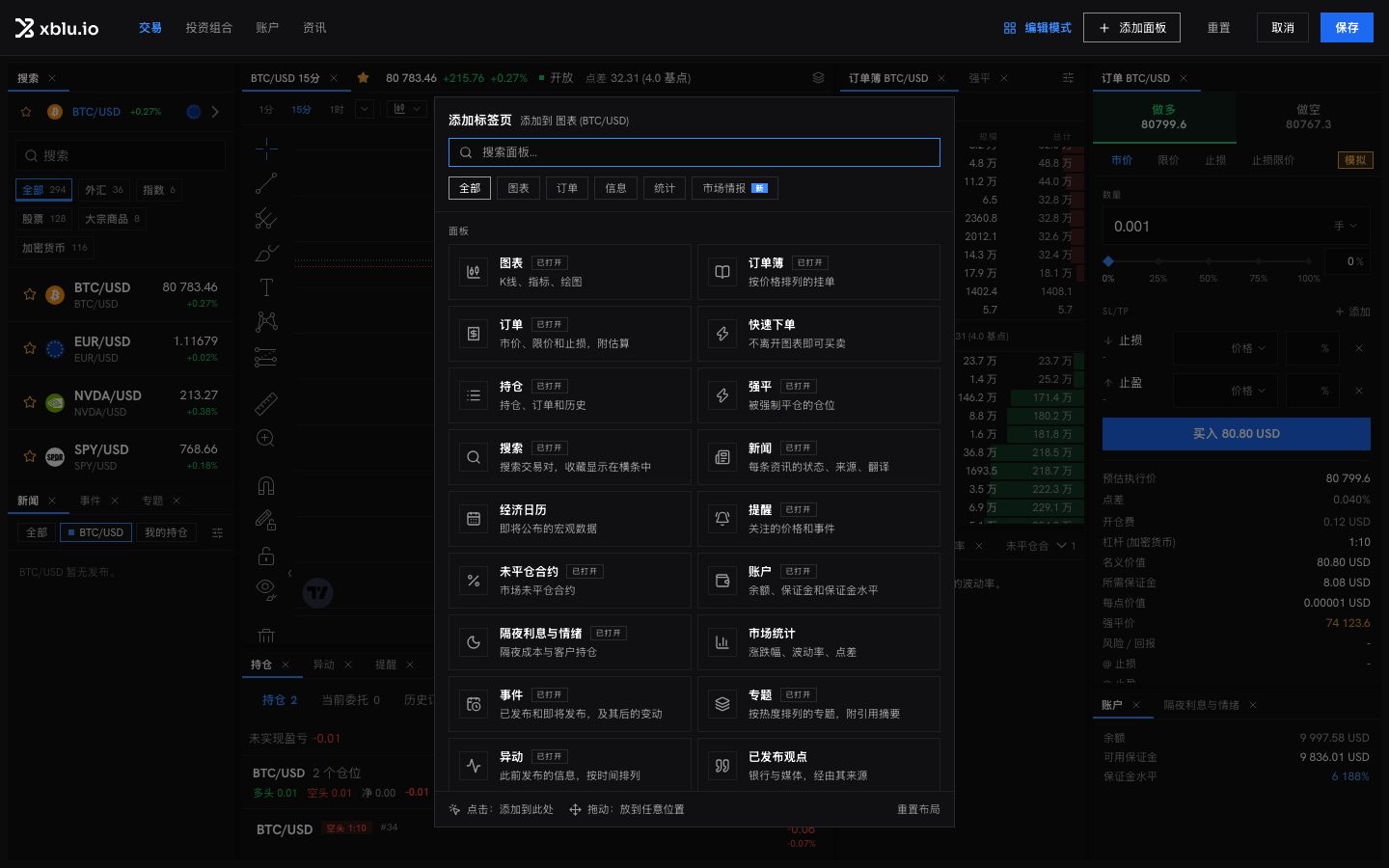
Task: Add the 搜索 panel icon
Action: tap(474, 457)
